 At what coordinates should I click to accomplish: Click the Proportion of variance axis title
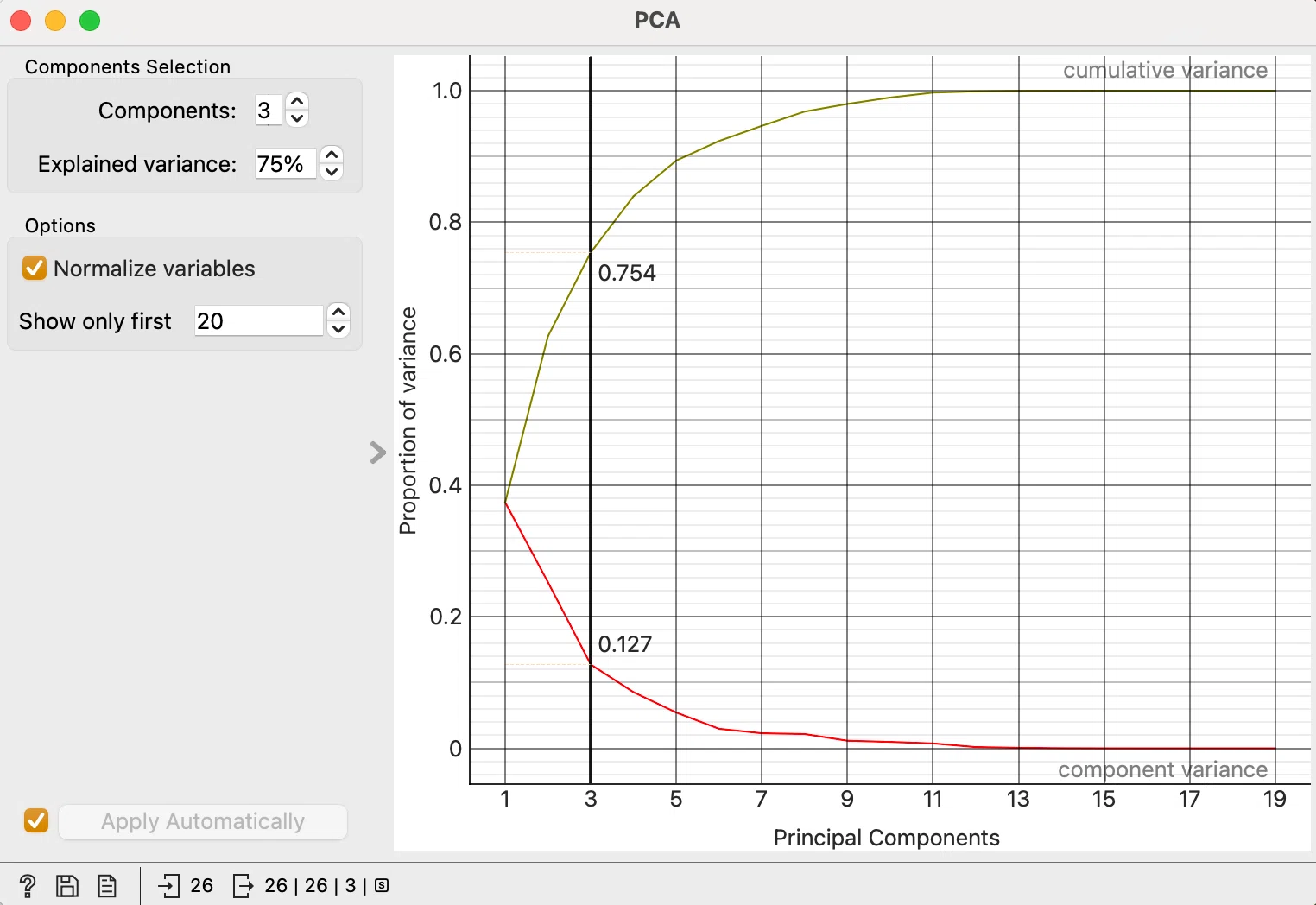(x=408, y=421)
